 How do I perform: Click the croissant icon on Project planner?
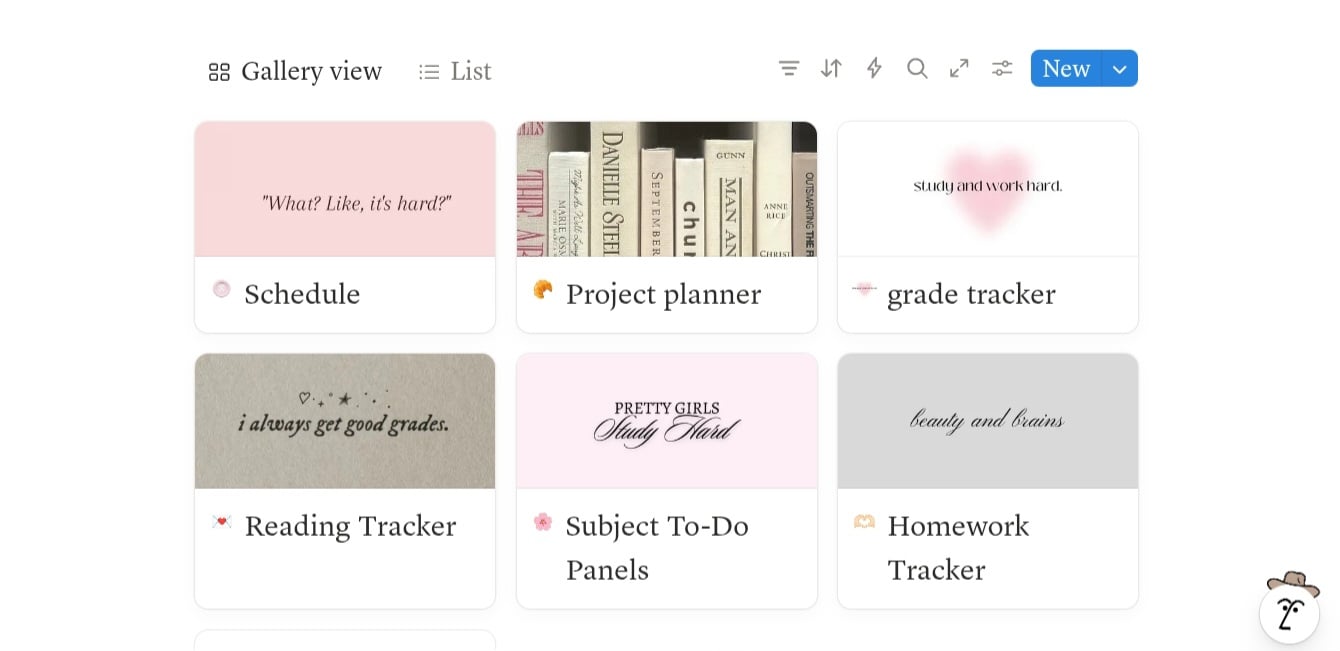[x=543, y=290]
